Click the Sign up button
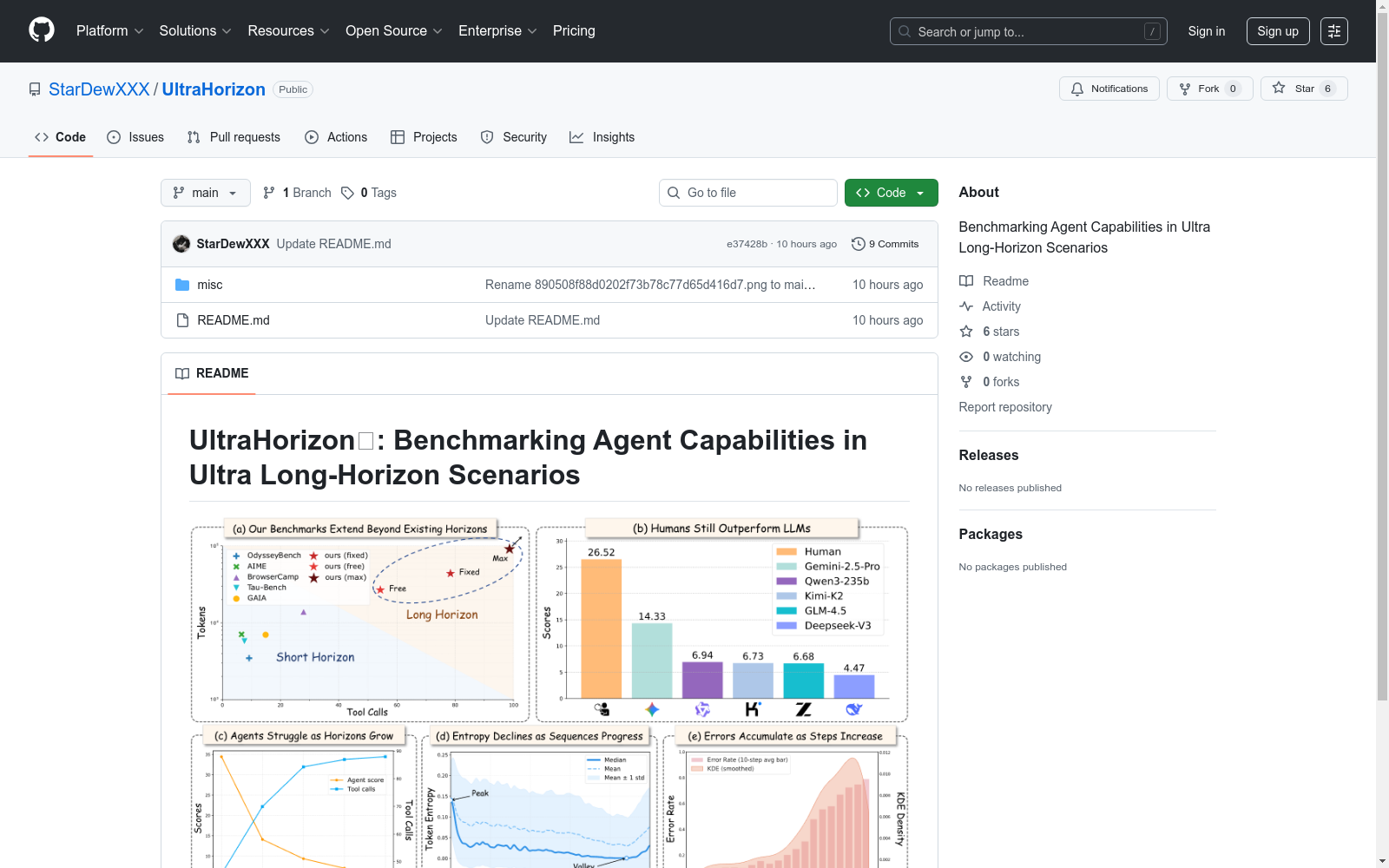Screen dimensions: 1389x868 [1278, 31]
